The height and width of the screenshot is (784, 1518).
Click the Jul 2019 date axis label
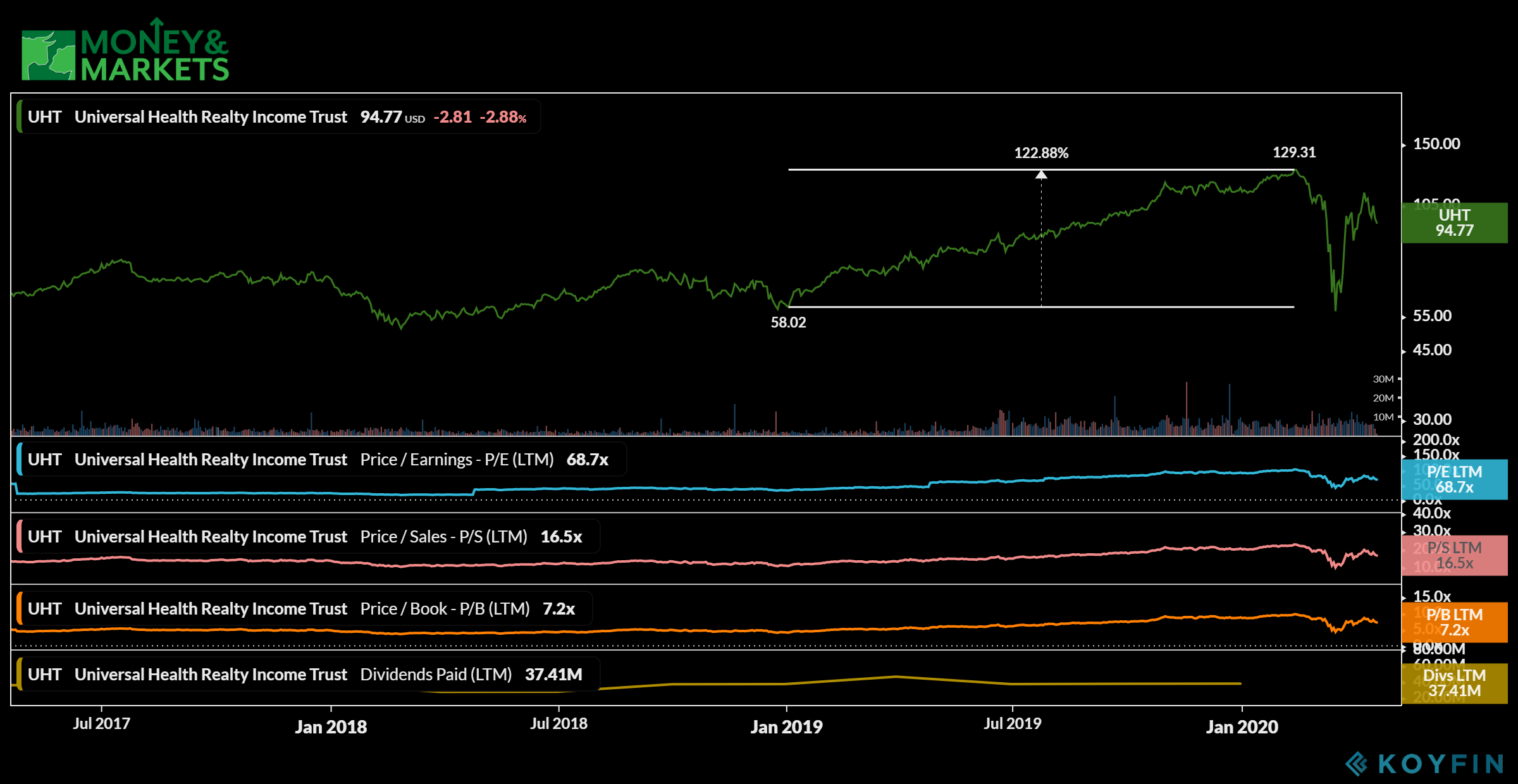click(x=1012, y=723)
